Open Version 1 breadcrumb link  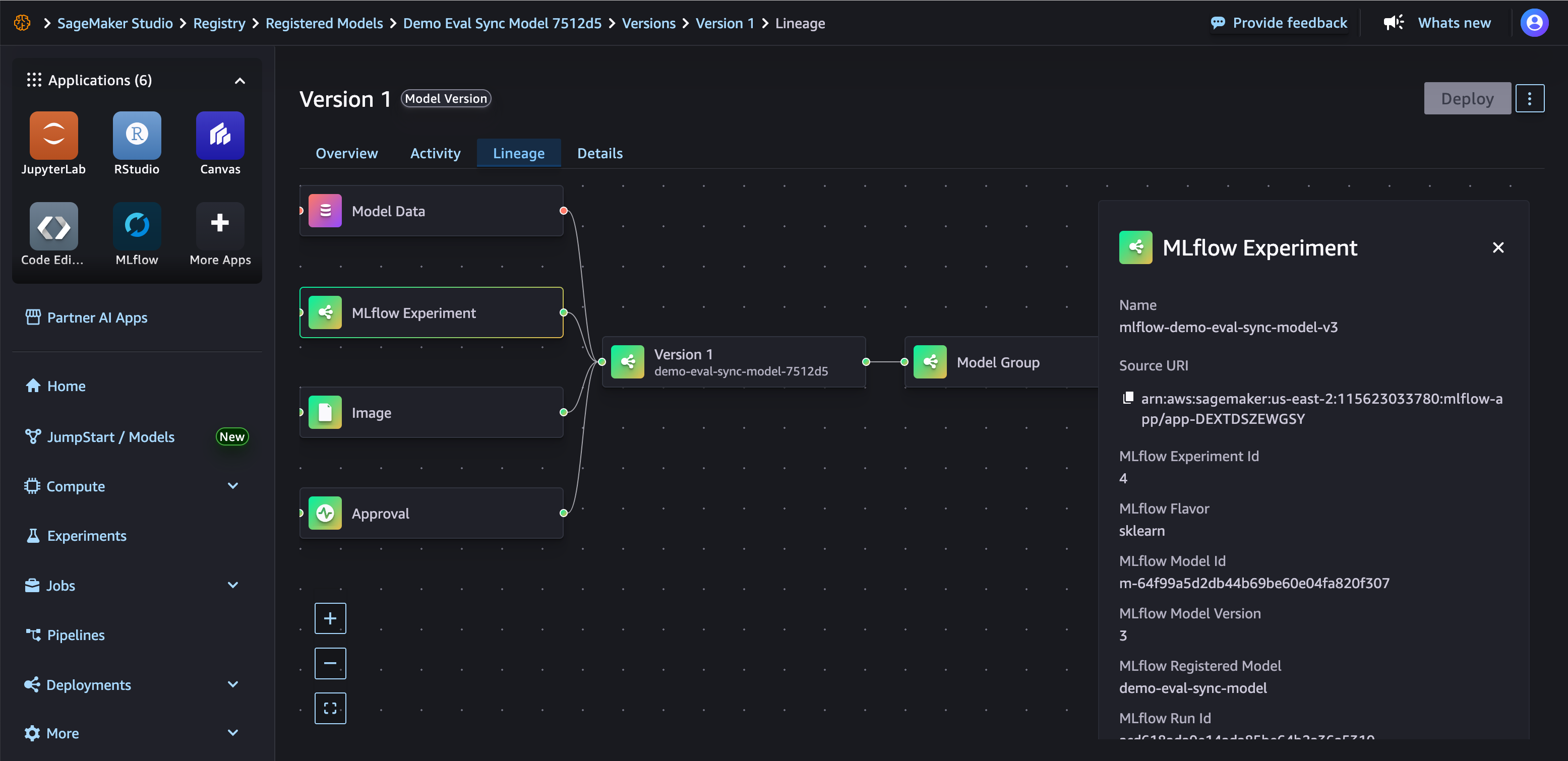coord(725,23)
